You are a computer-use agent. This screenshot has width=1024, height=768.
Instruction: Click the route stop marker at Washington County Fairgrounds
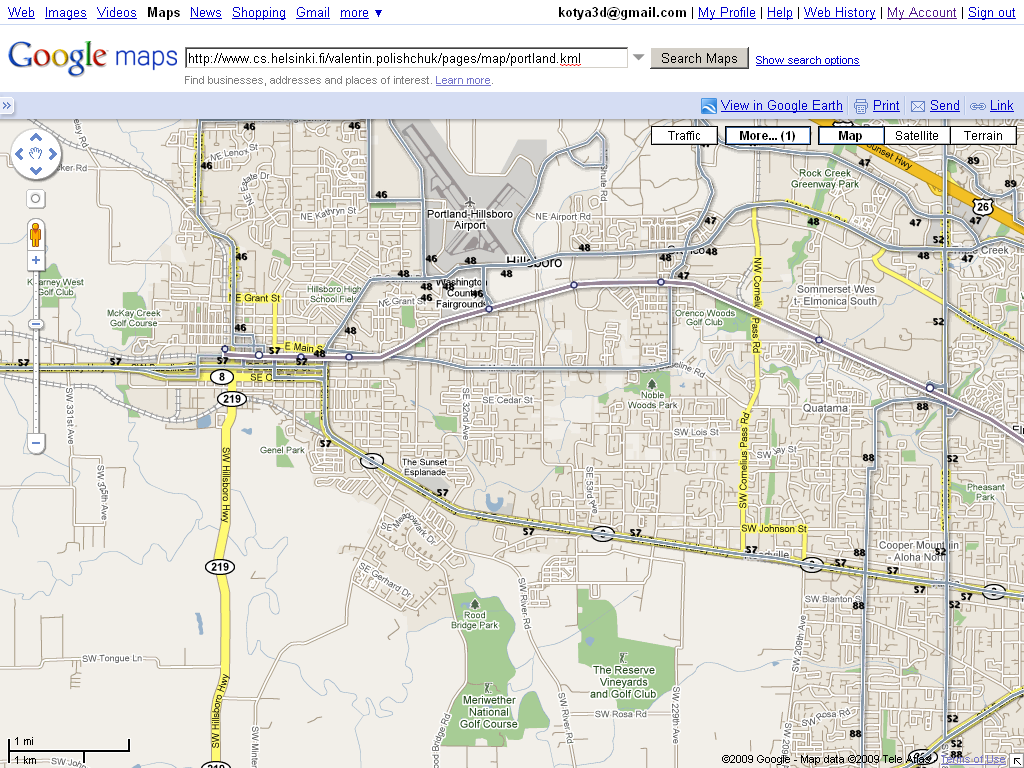coord(489,308)
